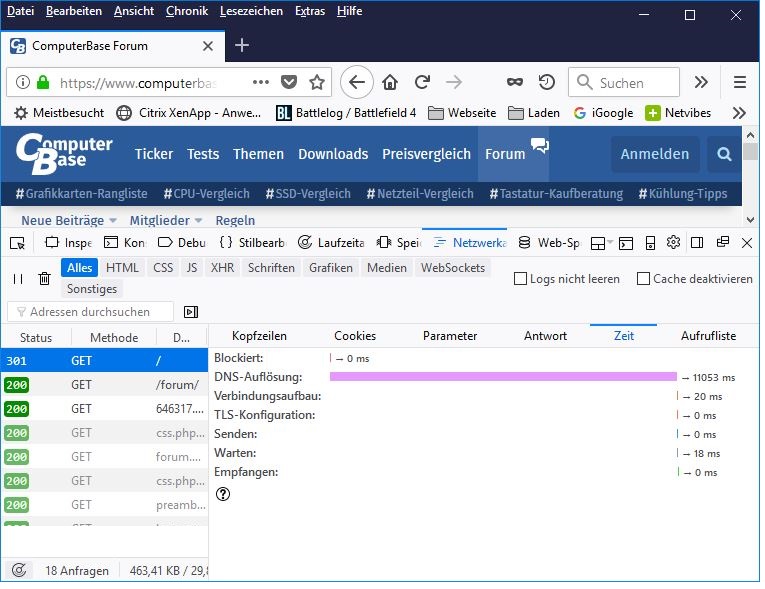Pause network recording
765x589 pixels.
[18, 279]
